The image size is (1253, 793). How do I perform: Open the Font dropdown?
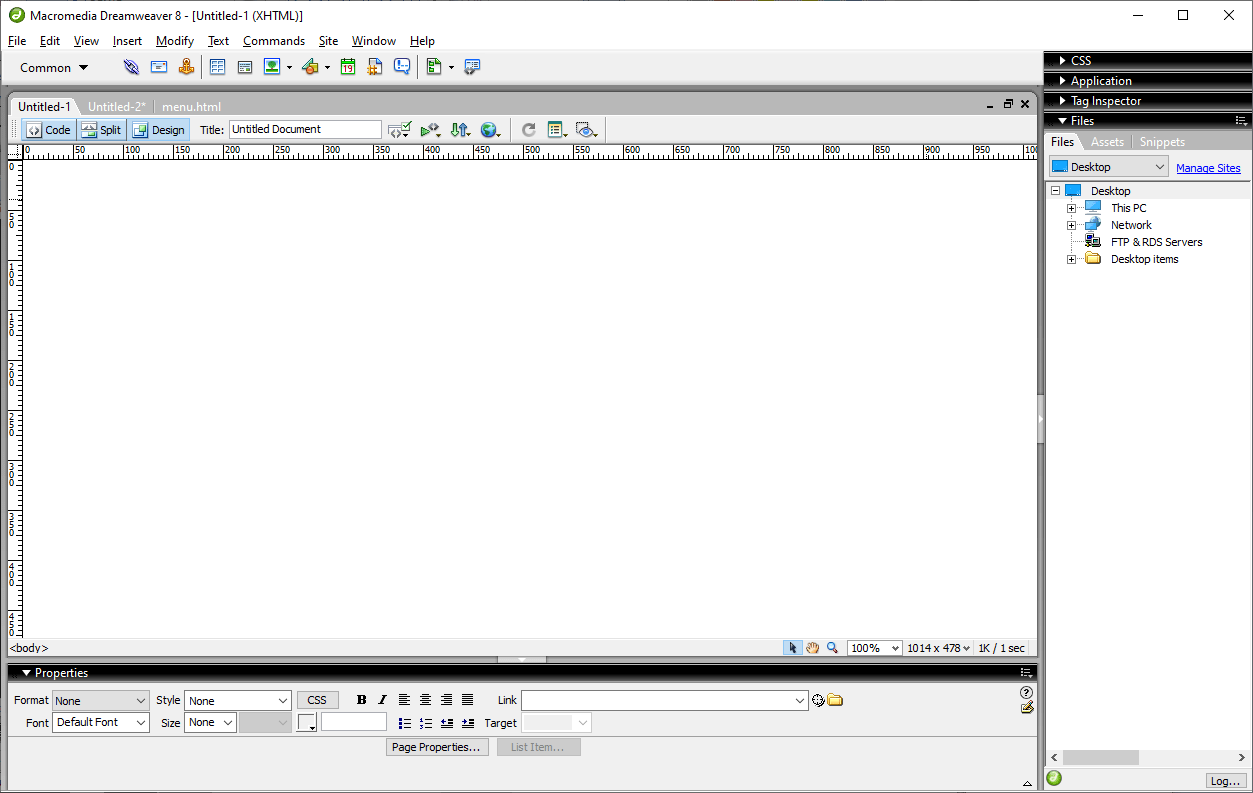click(x=101, y=722)
